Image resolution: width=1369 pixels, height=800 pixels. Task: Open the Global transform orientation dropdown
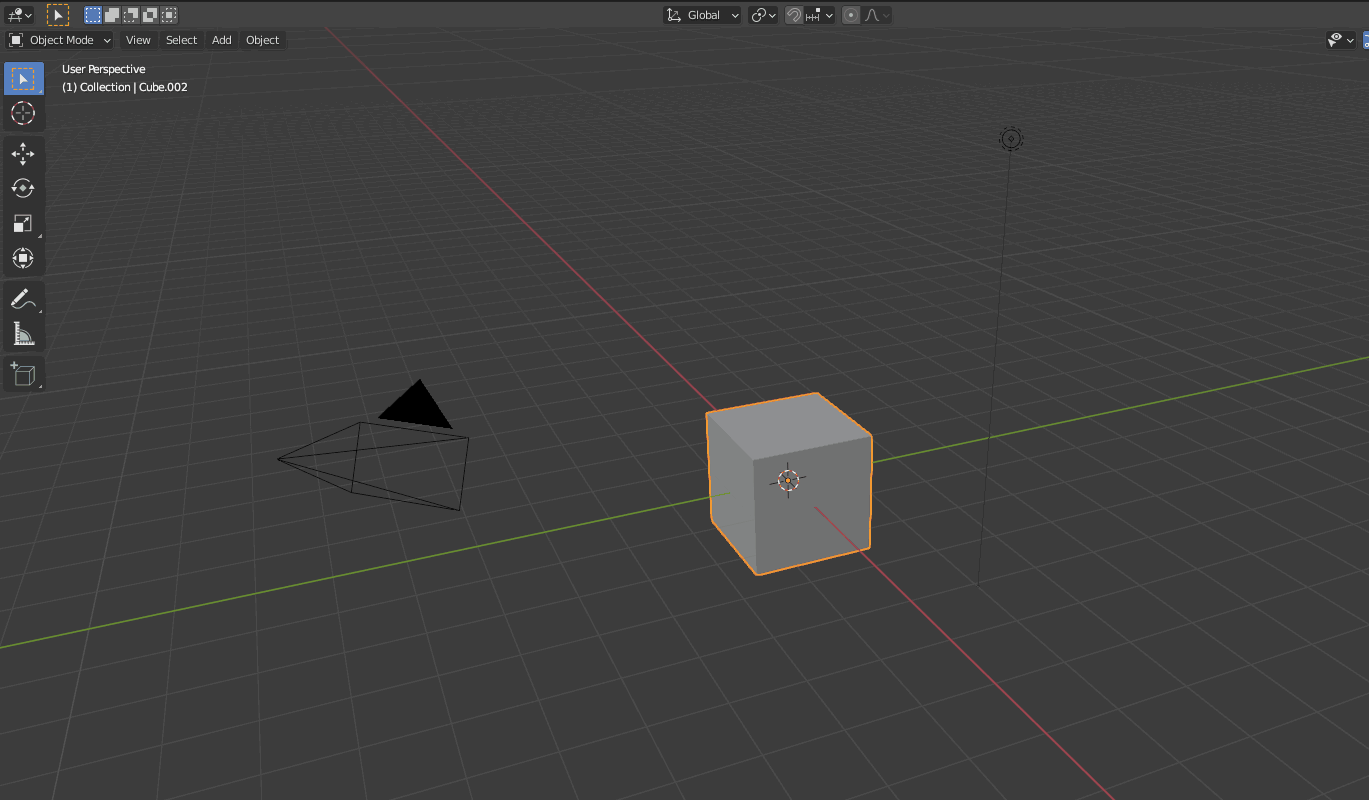[x=701, y=15]
